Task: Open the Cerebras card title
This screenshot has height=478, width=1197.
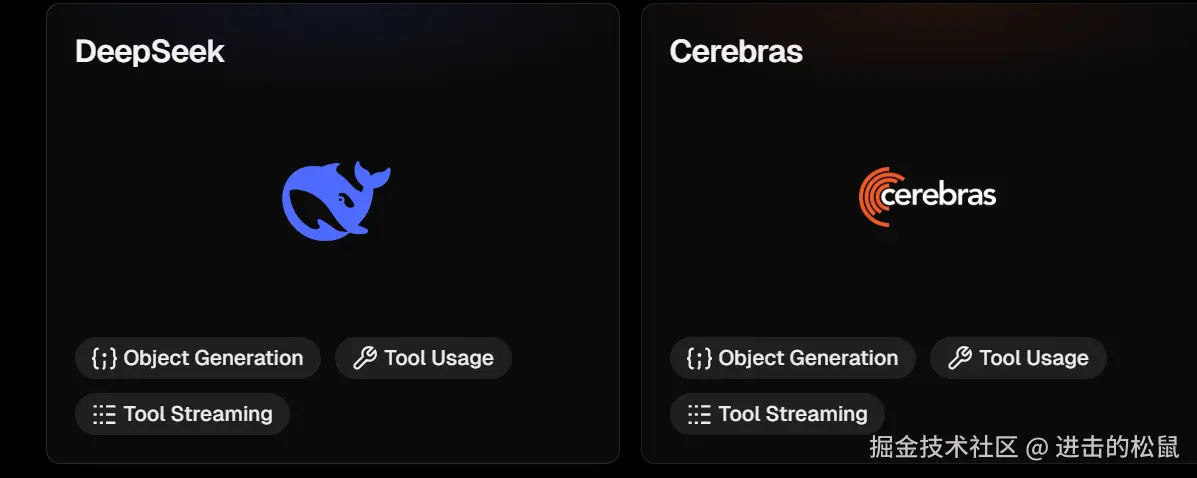Action: [736, 52]
